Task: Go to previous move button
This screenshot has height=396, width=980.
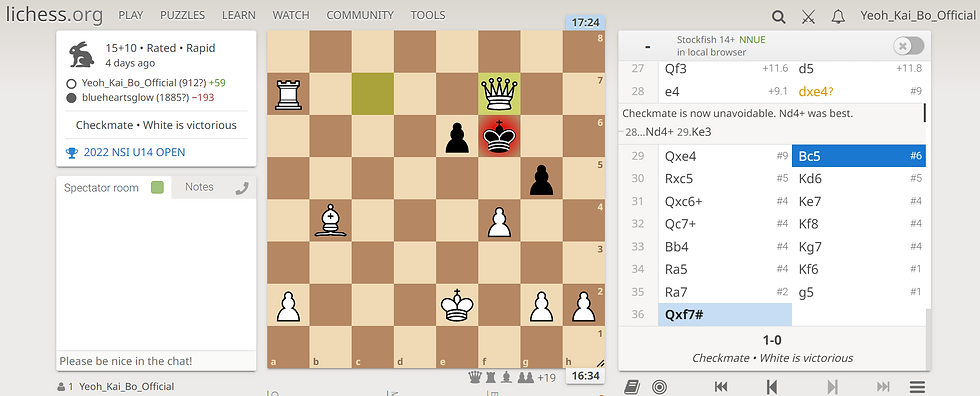Action: pos(771,387)
